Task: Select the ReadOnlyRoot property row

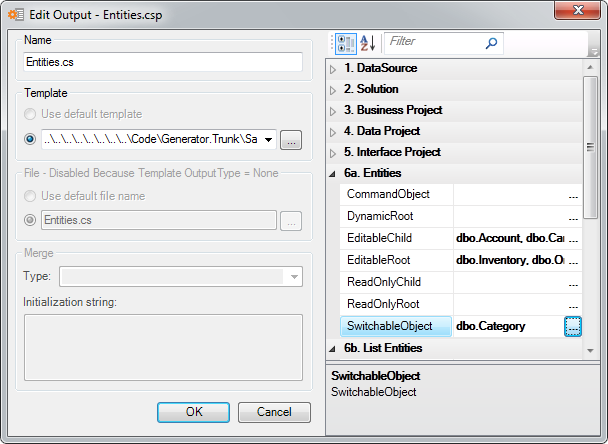Action: coord(461,304)
